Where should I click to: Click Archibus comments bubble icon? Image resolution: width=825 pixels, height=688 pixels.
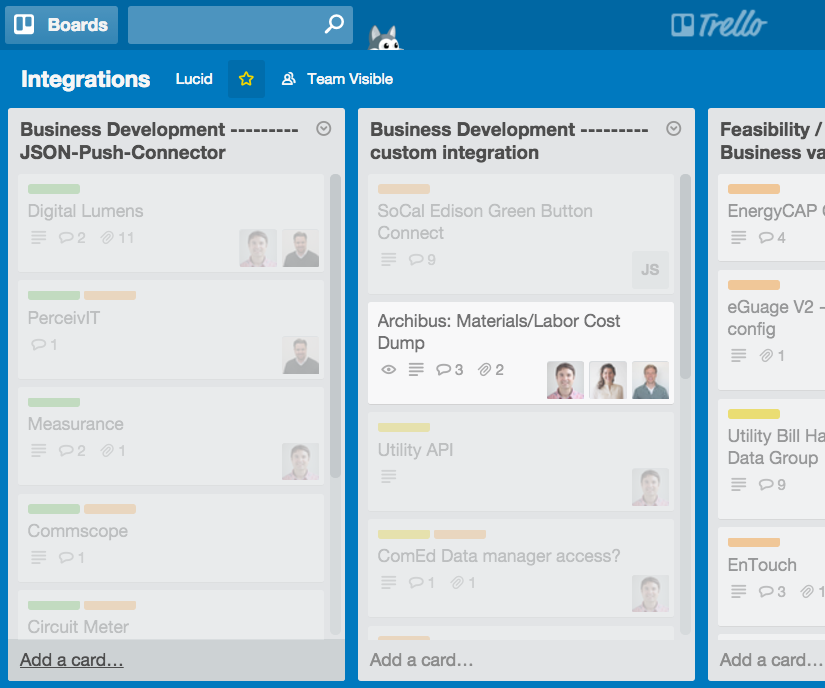[x=443, y=369]
